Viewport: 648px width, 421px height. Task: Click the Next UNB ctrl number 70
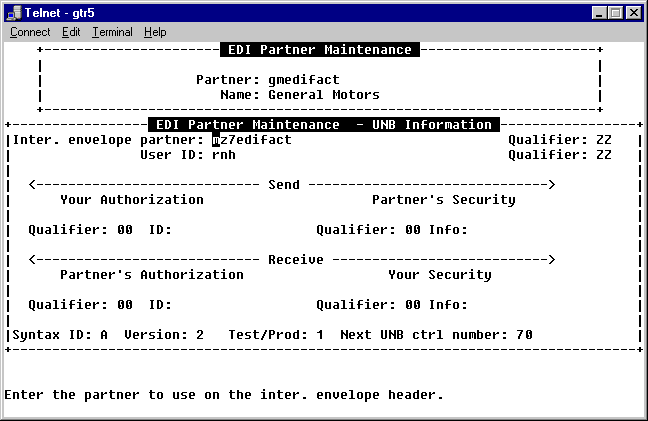tap(524, 335)
